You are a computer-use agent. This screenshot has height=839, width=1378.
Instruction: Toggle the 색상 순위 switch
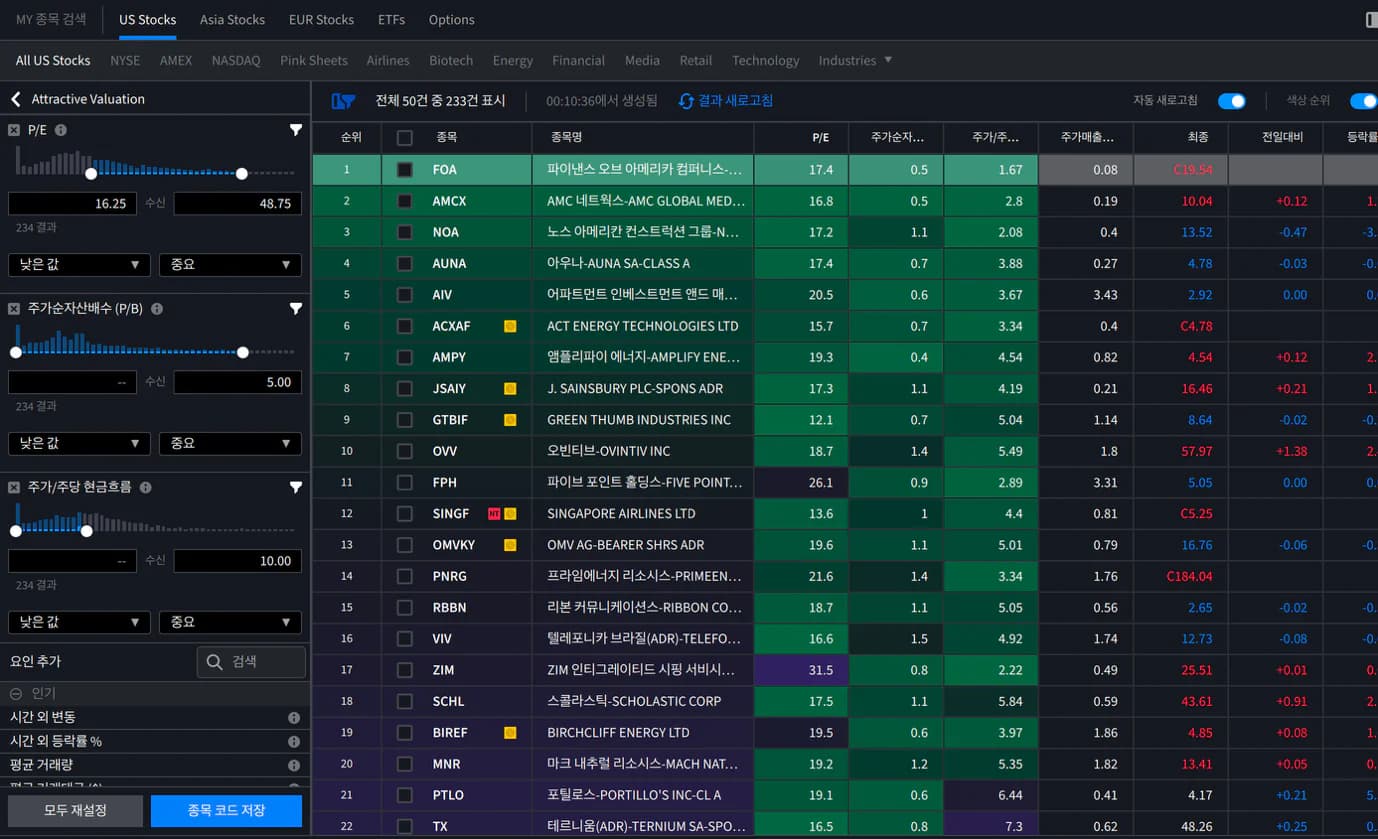(1364, 101)
